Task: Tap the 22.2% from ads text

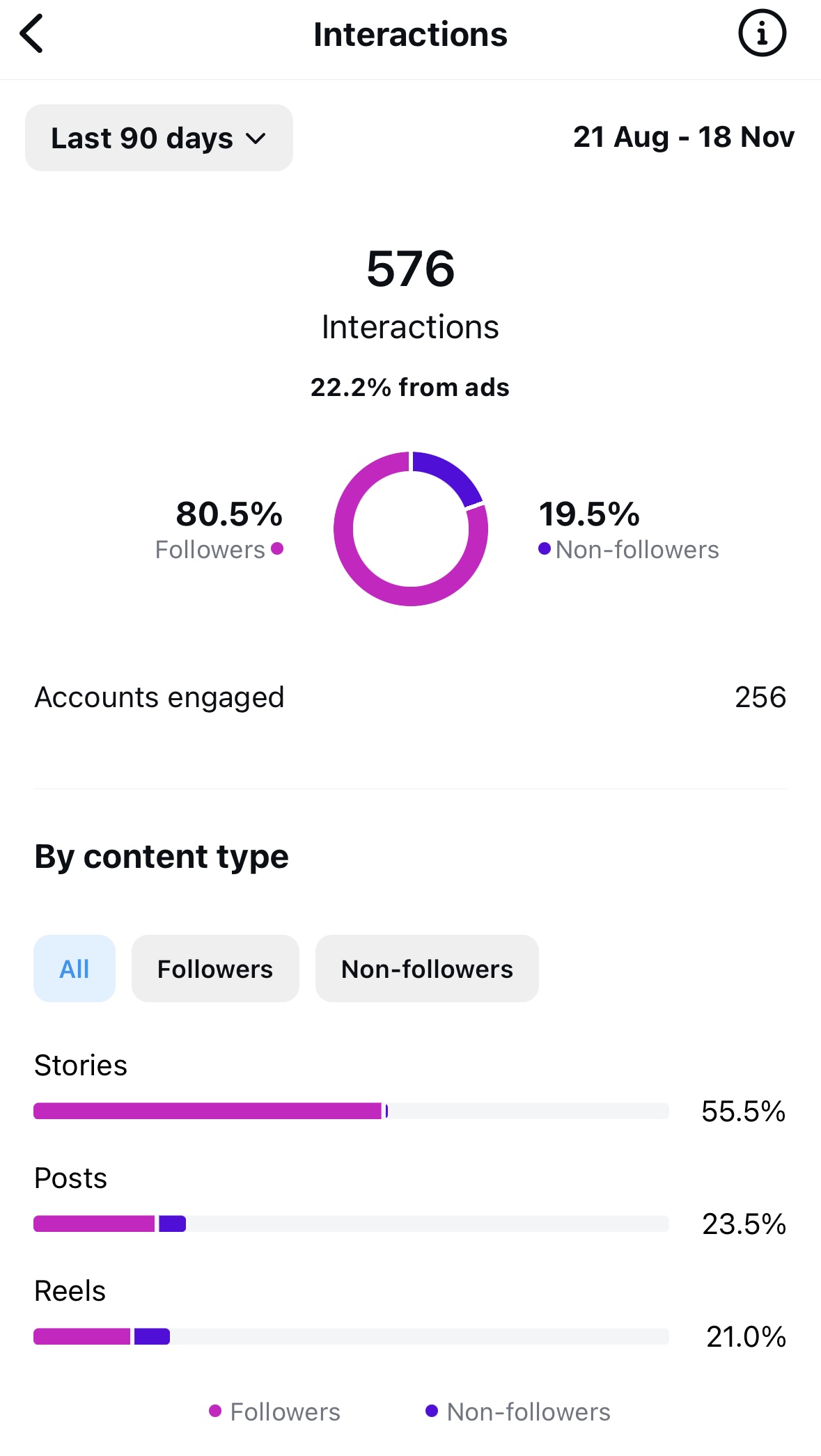Action: click(x=410, y=387)
